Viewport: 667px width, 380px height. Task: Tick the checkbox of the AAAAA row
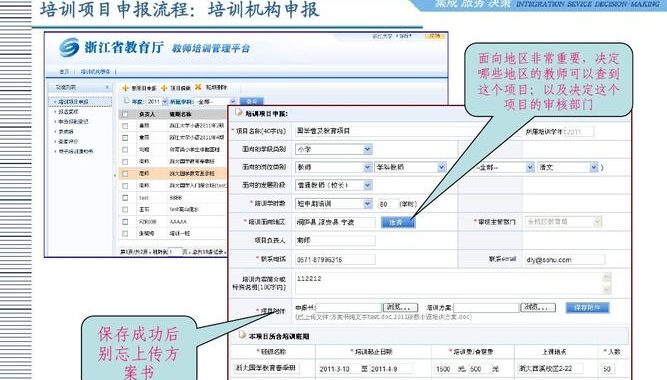click(x=125, y=222)
